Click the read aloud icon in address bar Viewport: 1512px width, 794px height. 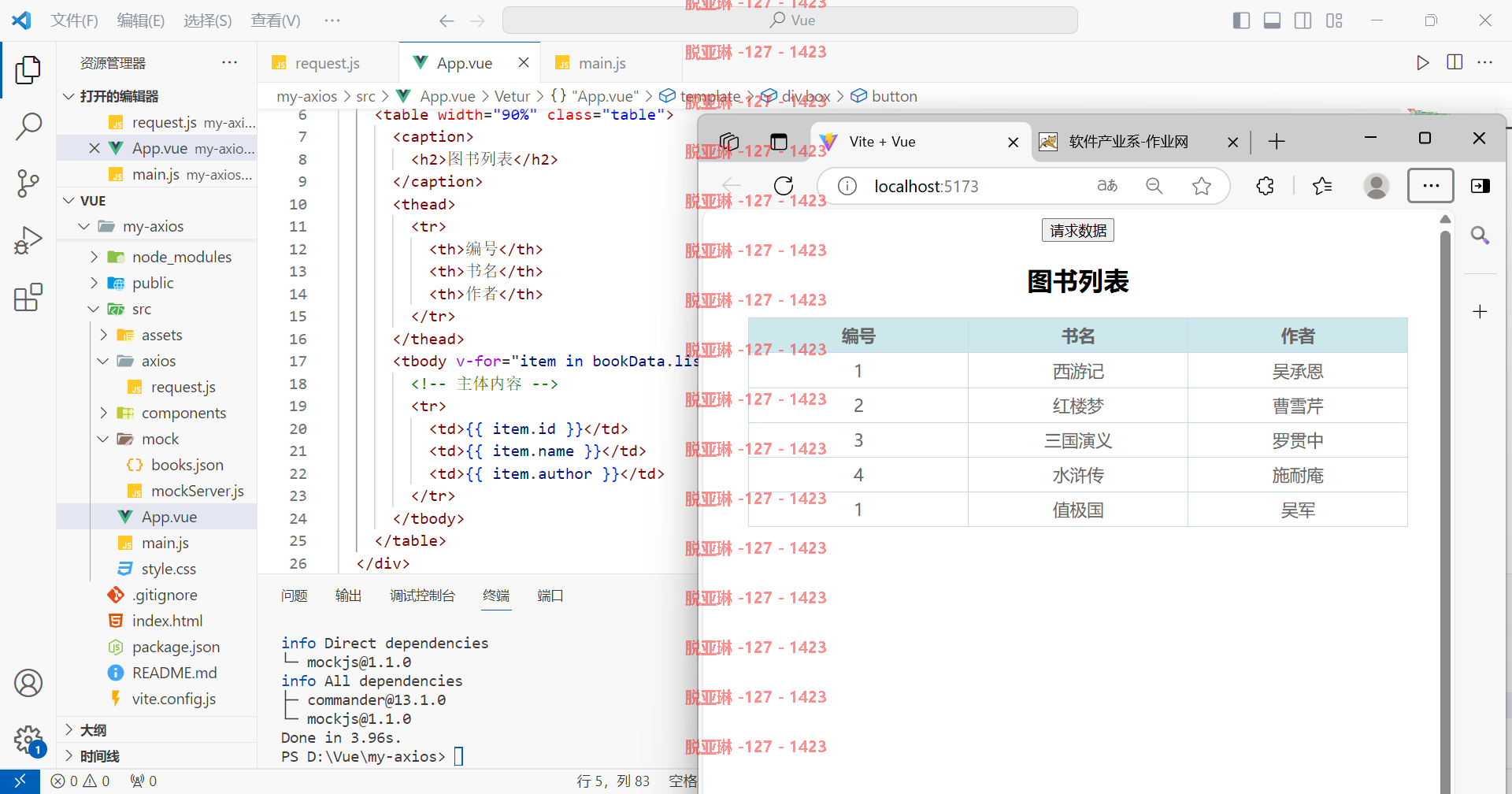1107,186
